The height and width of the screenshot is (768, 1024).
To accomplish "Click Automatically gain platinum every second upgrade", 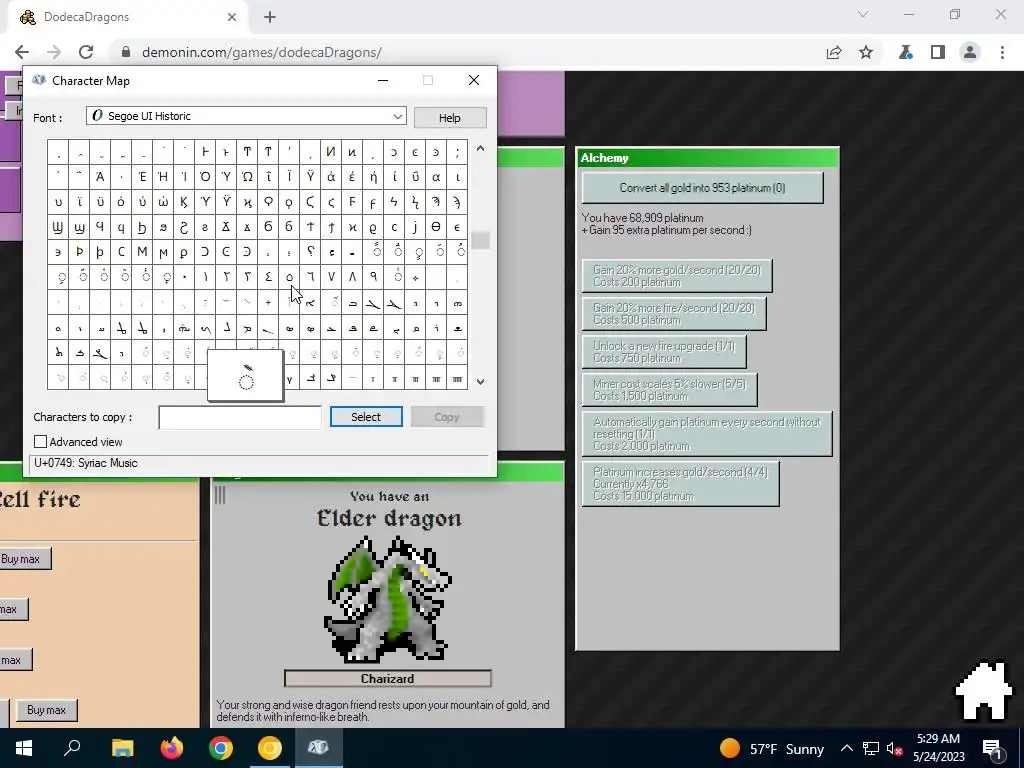I will click(707, 434).
